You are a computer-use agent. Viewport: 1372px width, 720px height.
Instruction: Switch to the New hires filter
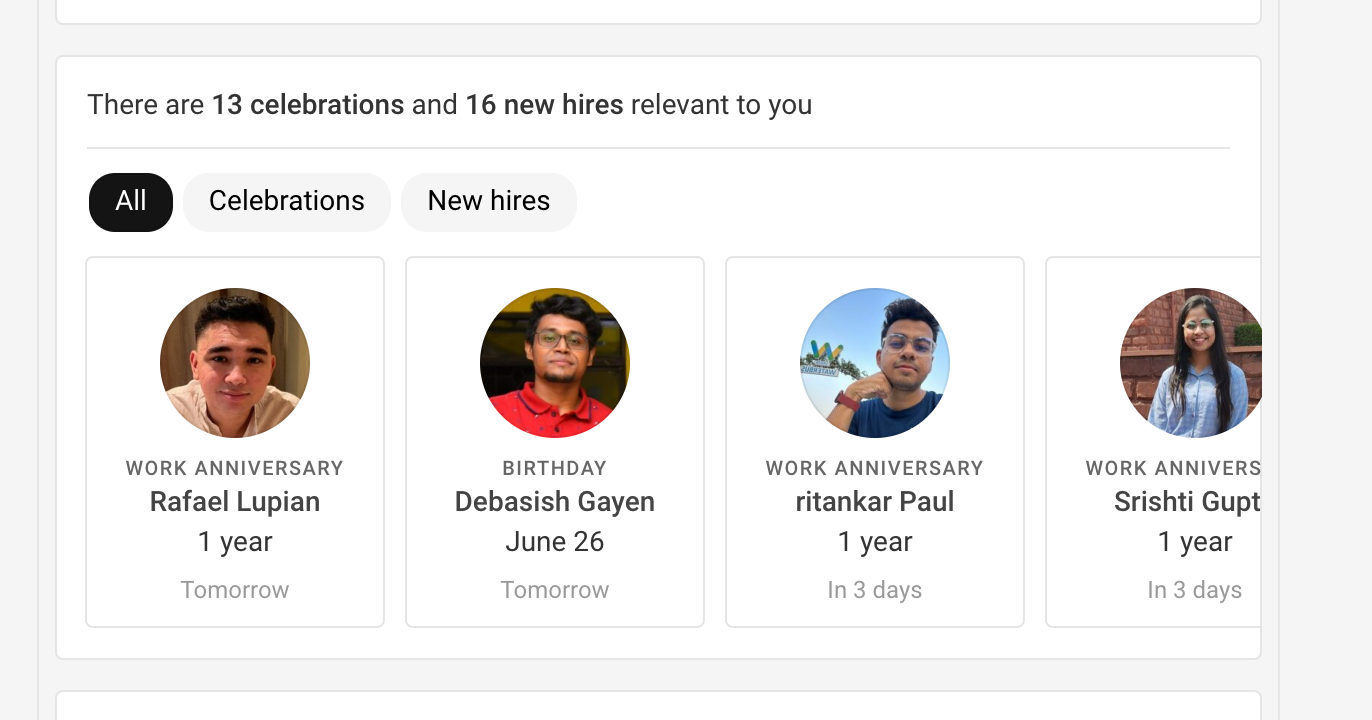[488, 202]
